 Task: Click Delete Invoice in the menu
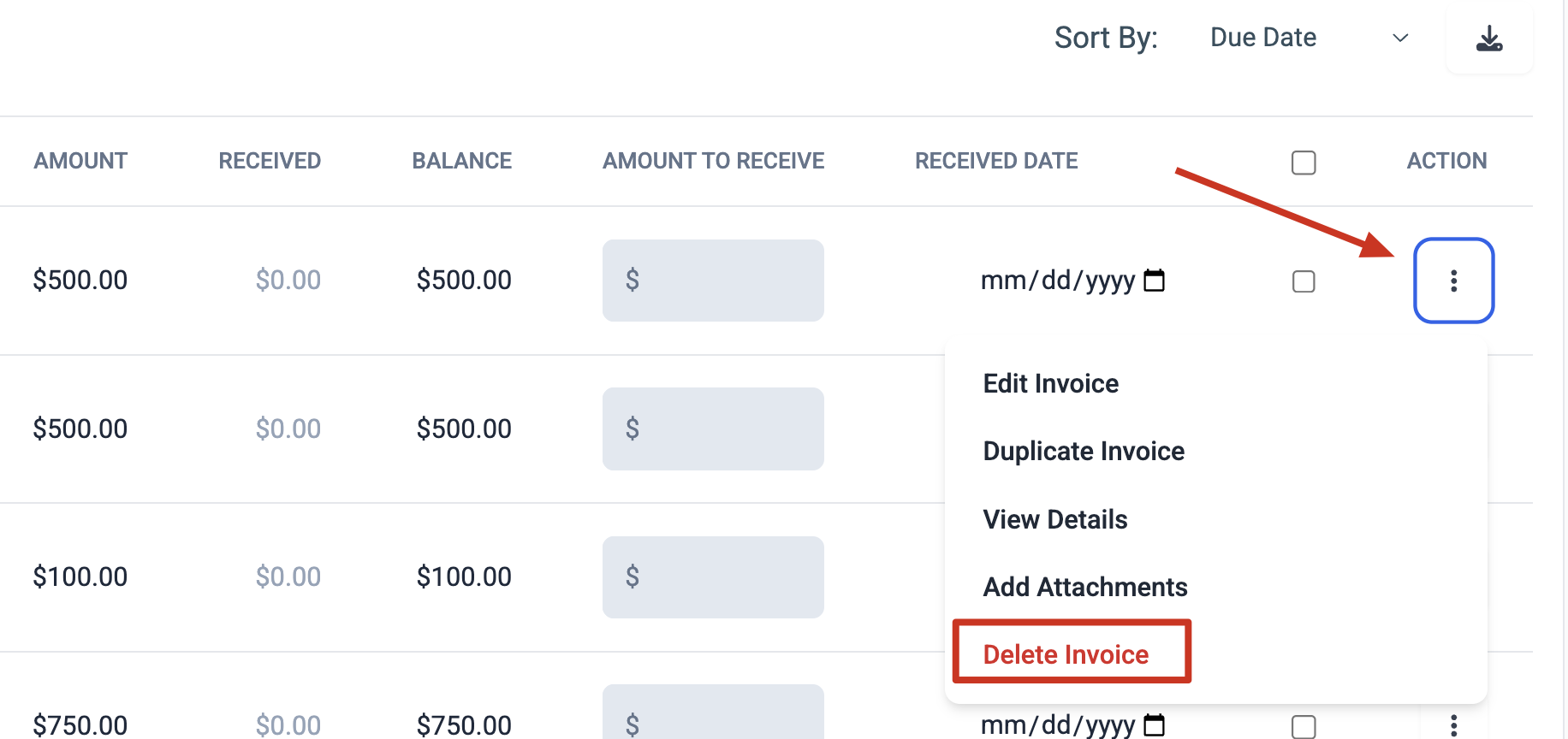tap(1066, 654)
